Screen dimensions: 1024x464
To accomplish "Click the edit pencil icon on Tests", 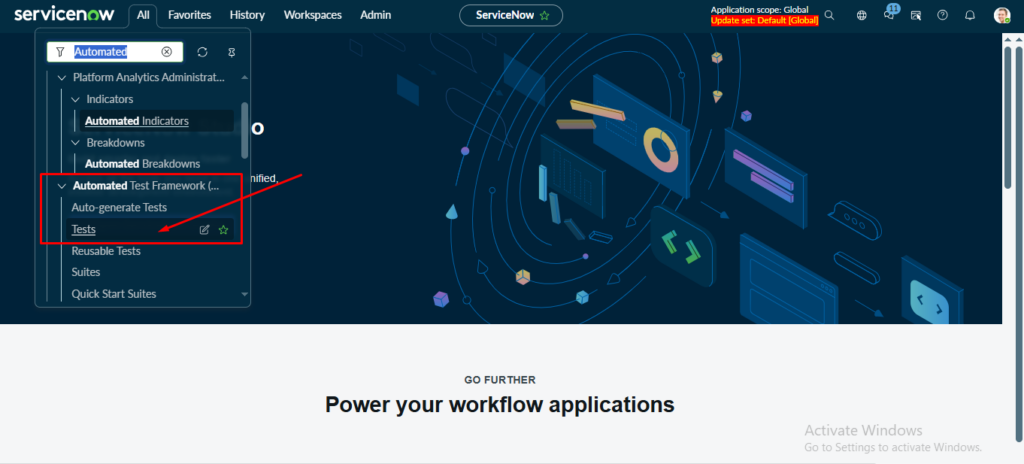I will point(205,230).
